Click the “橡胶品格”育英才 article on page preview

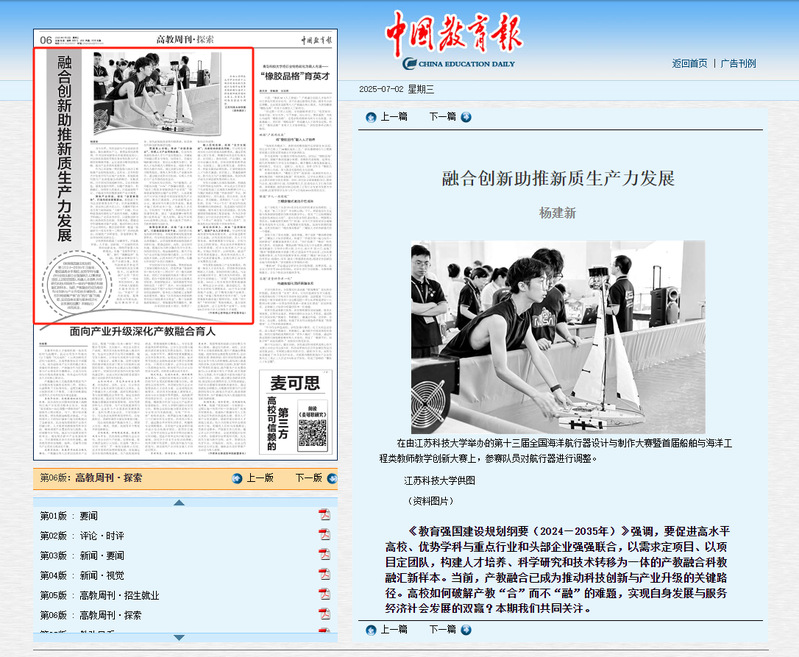[294, 76]
